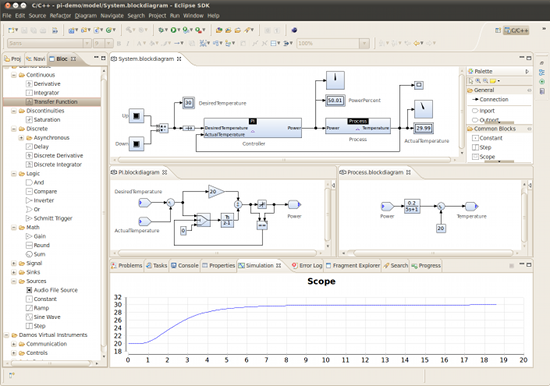Click the Down toggle block in diagram
Viewport: 550px width, 386px height.
click(136, 144)
